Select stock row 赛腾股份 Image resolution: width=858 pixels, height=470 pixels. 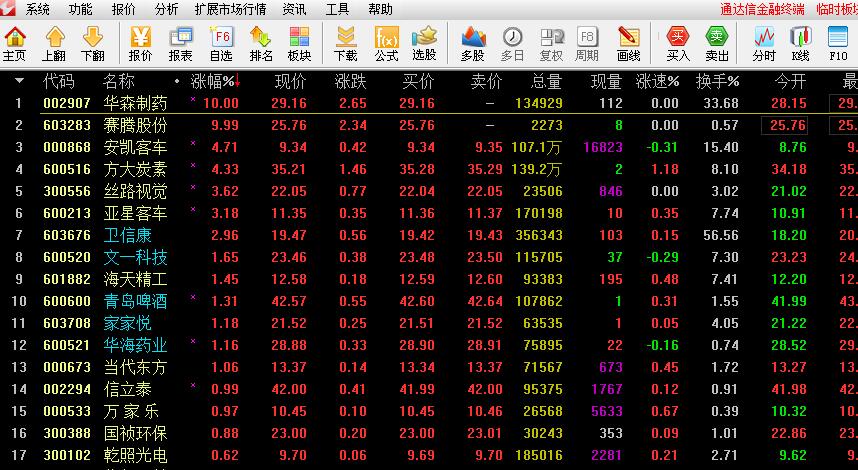[429, 125]
